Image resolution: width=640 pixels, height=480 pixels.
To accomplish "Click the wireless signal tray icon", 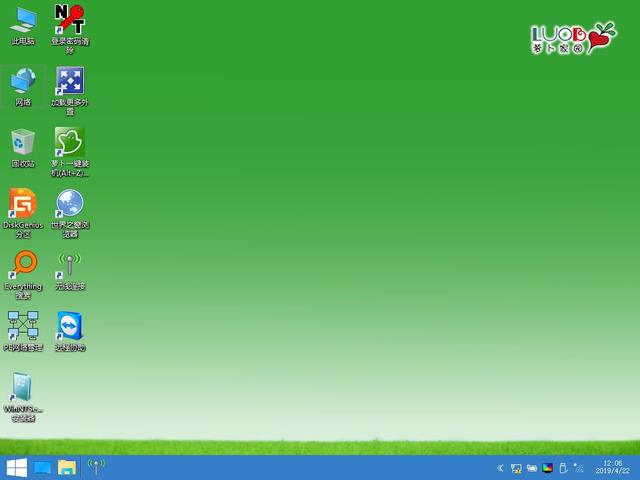I will (578, 468).
